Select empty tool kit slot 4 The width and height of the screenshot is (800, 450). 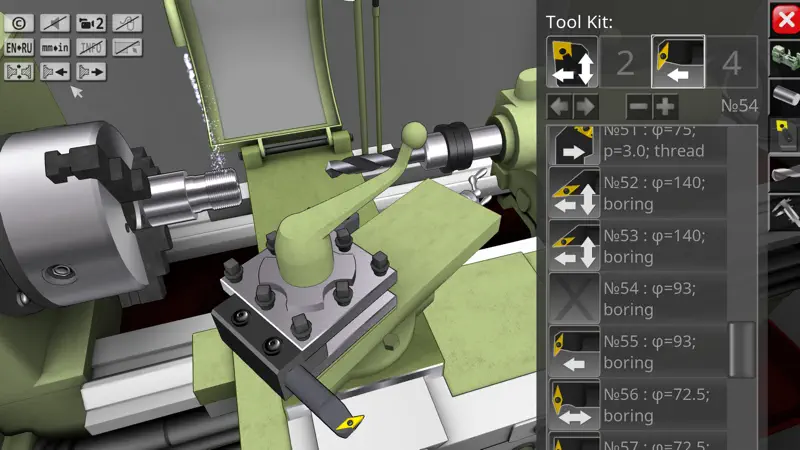[x=732, y=62]
